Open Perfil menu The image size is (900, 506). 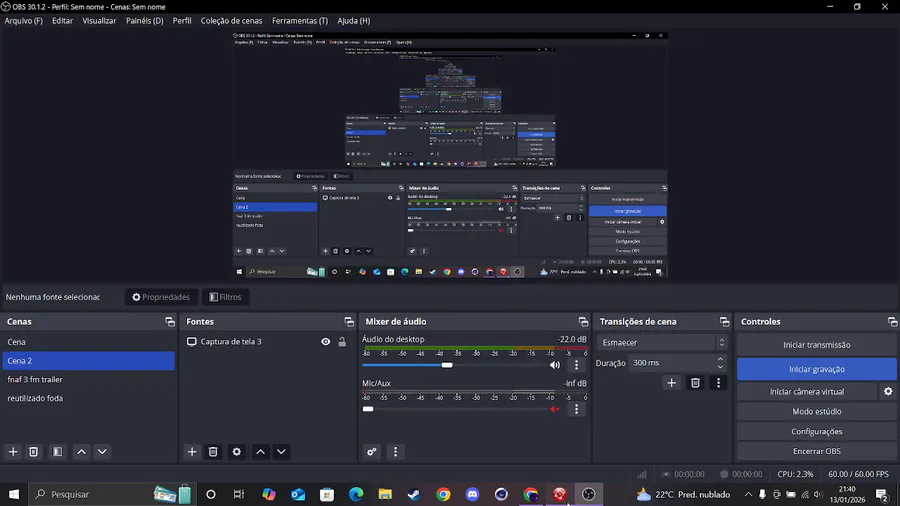182,21
